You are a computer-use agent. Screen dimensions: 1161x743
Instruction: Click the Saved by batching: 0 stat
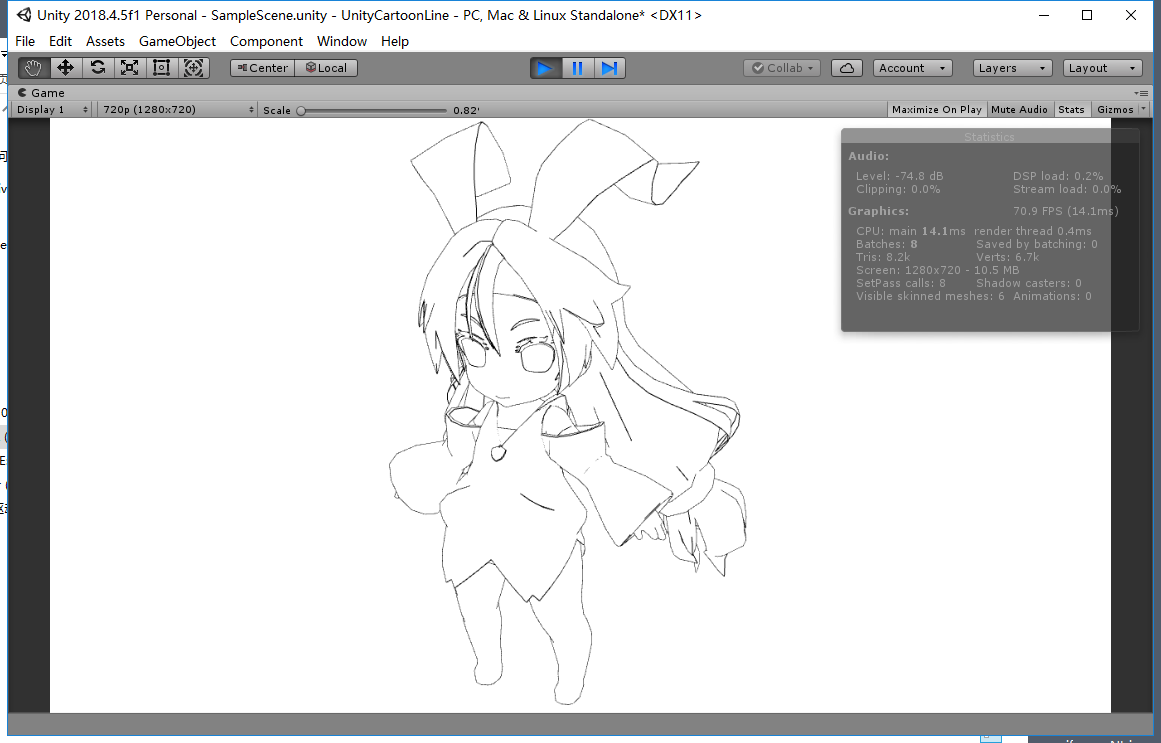pos(1037,244)
